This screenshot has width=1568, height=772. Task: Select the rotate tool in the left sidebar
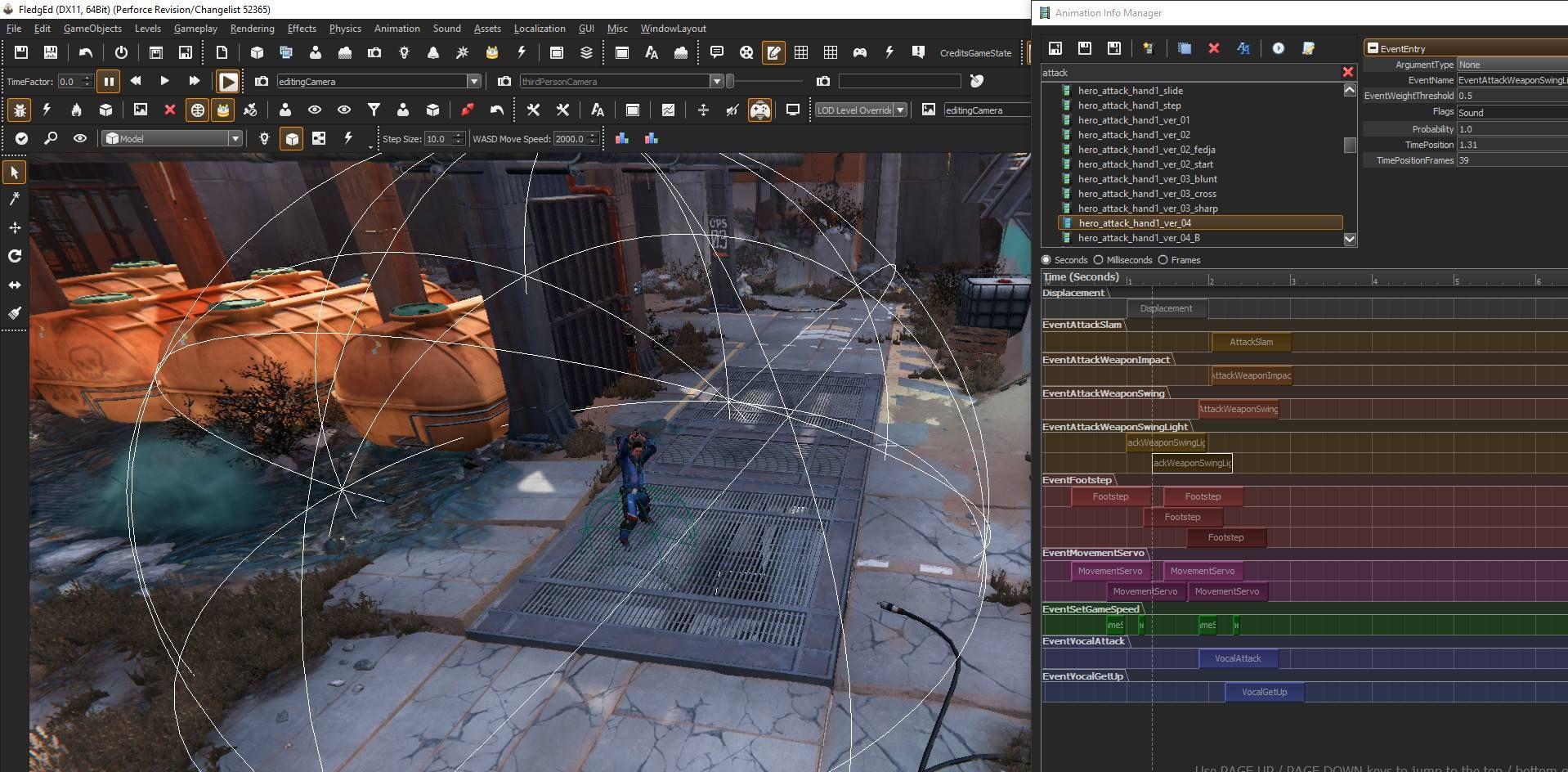[x=15, y=256]
